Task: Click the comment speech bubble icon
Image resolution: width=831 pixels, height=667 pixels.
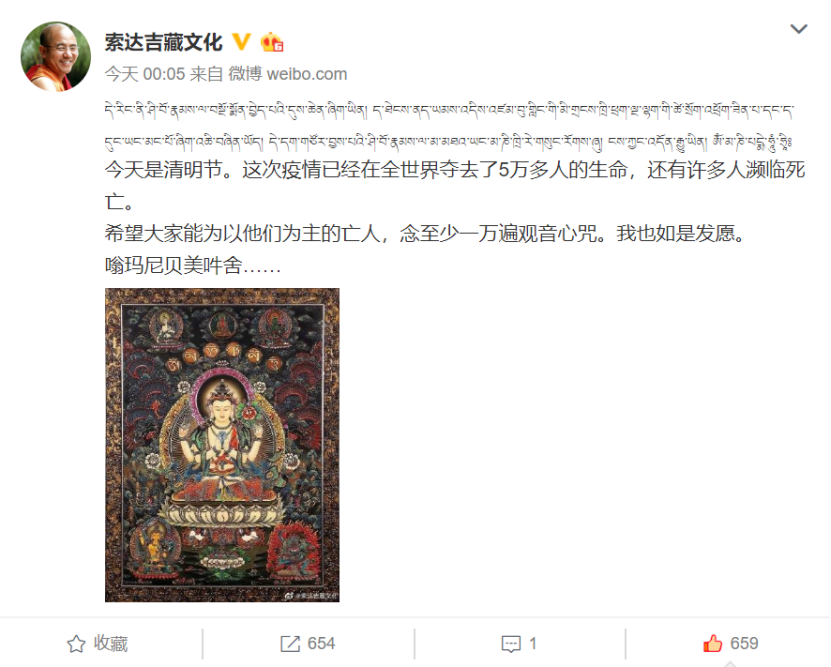Action: click(x=511, y=644)
